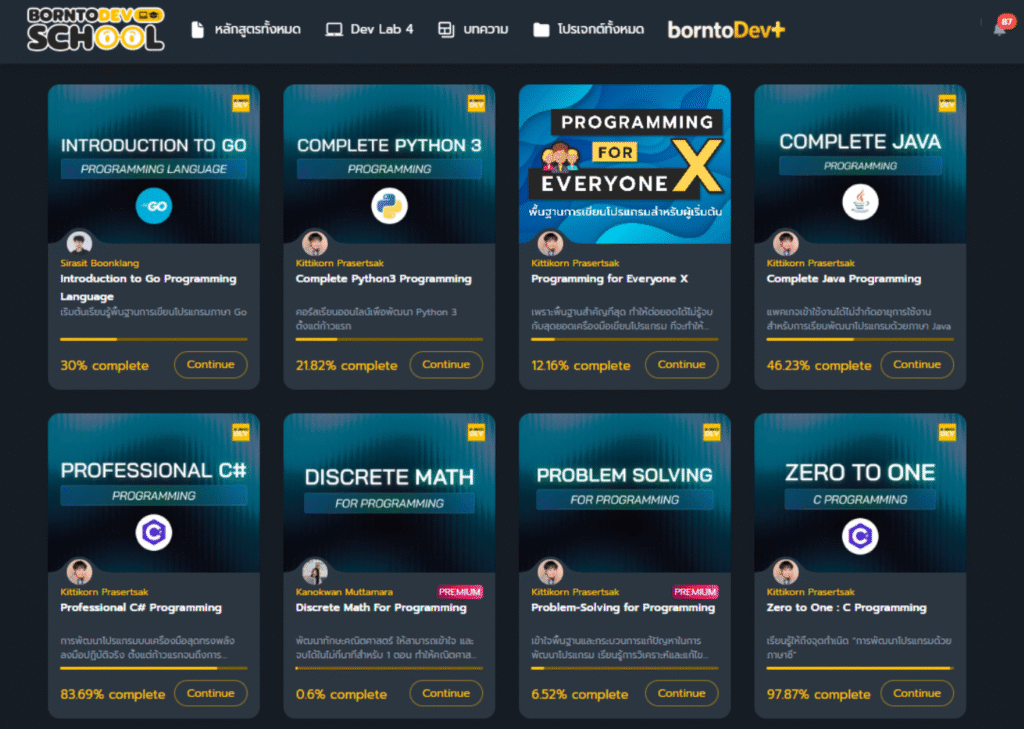
Task: Click the Python logo on Complete Python 3 card
Action: 389,206
